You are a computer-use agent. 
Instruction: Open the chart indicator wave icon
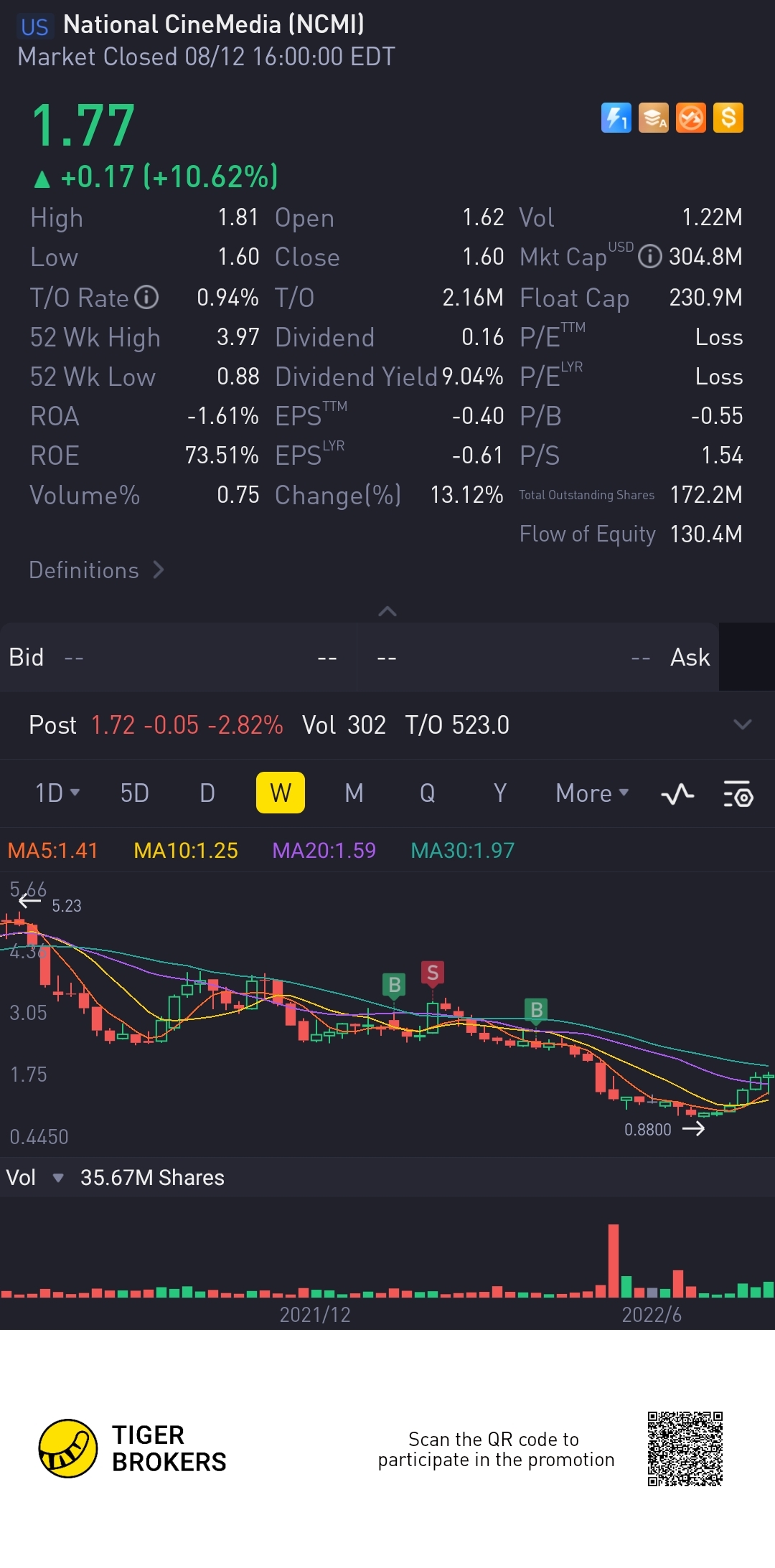(x=677, y=793)
